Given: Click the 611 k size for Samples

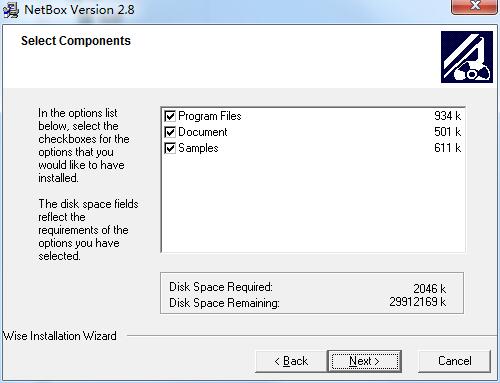Looking at the screenshot, I should (x=447, y=148).
